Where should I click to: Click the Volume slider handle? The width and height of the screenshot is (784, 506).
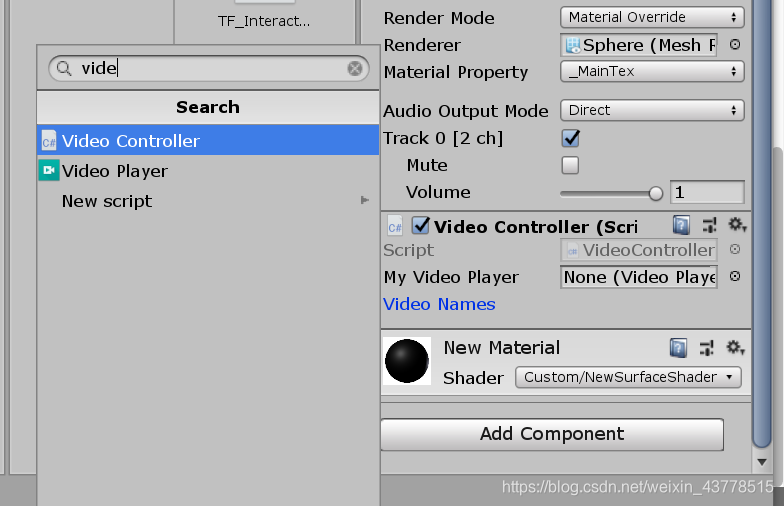point(656,193)
